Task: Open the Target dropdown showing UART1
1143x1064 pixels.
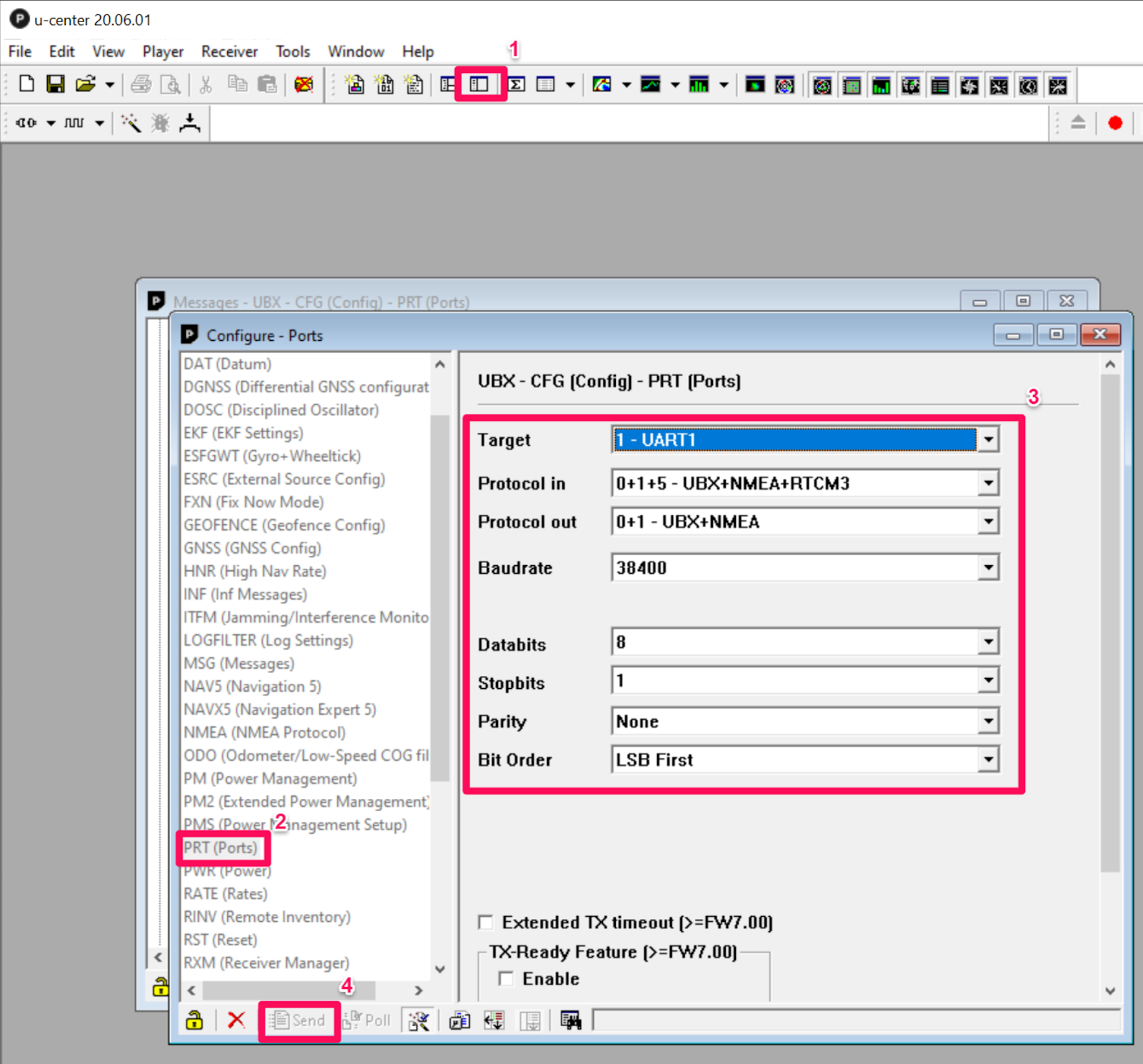Action: 988,439
